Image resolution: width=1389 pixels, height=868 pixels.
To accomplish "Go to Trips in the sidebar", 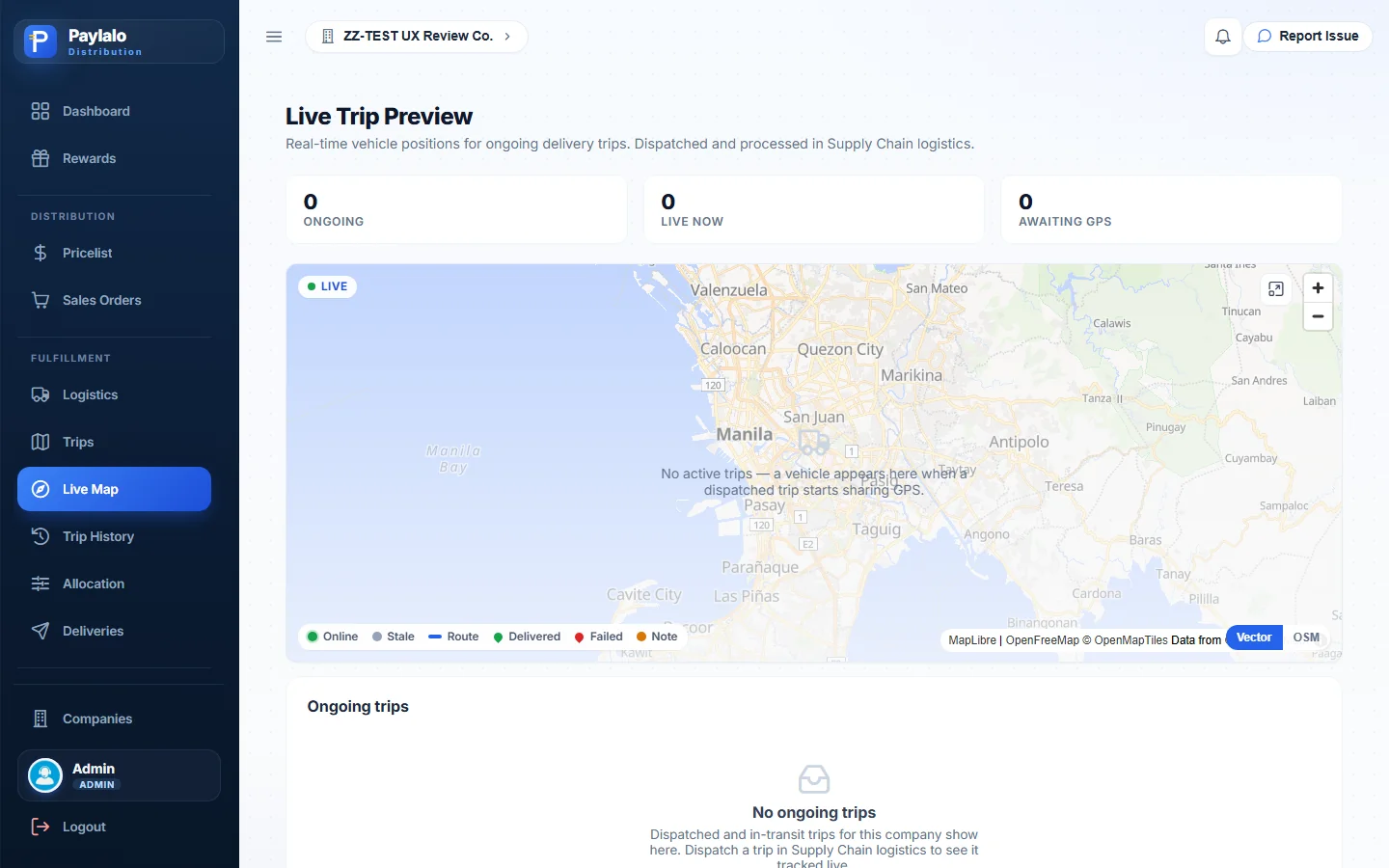I will tap(114, 442).
